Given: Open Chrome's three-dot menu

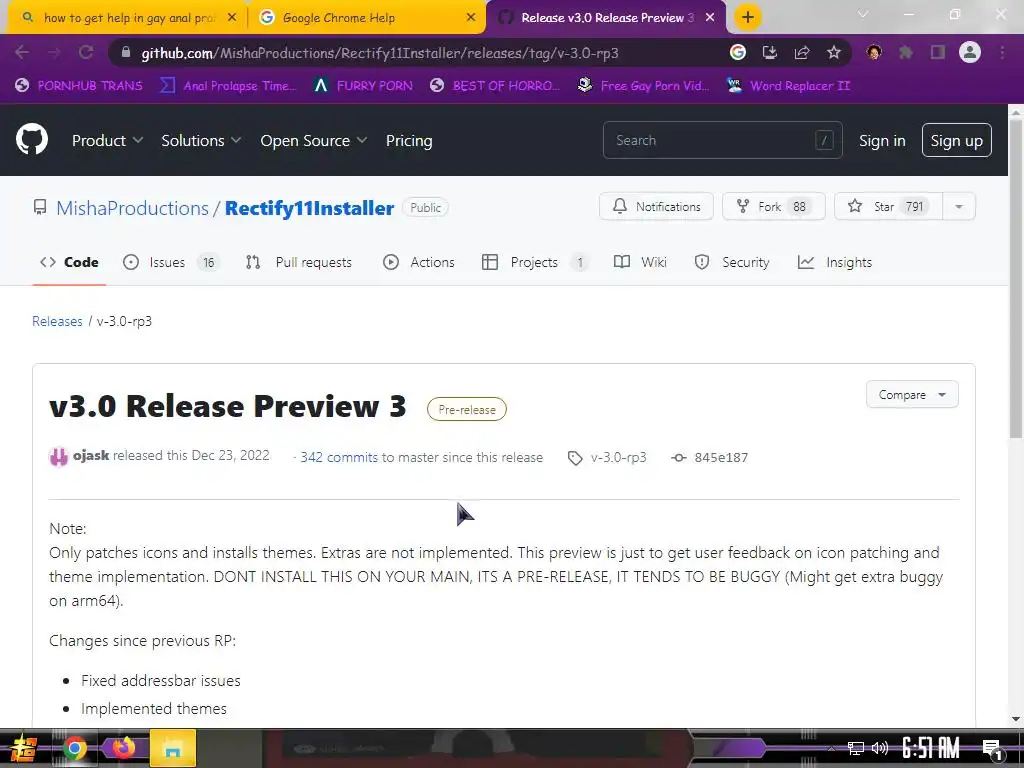Looking at the screenshot, I should (x=1002, y=52).
